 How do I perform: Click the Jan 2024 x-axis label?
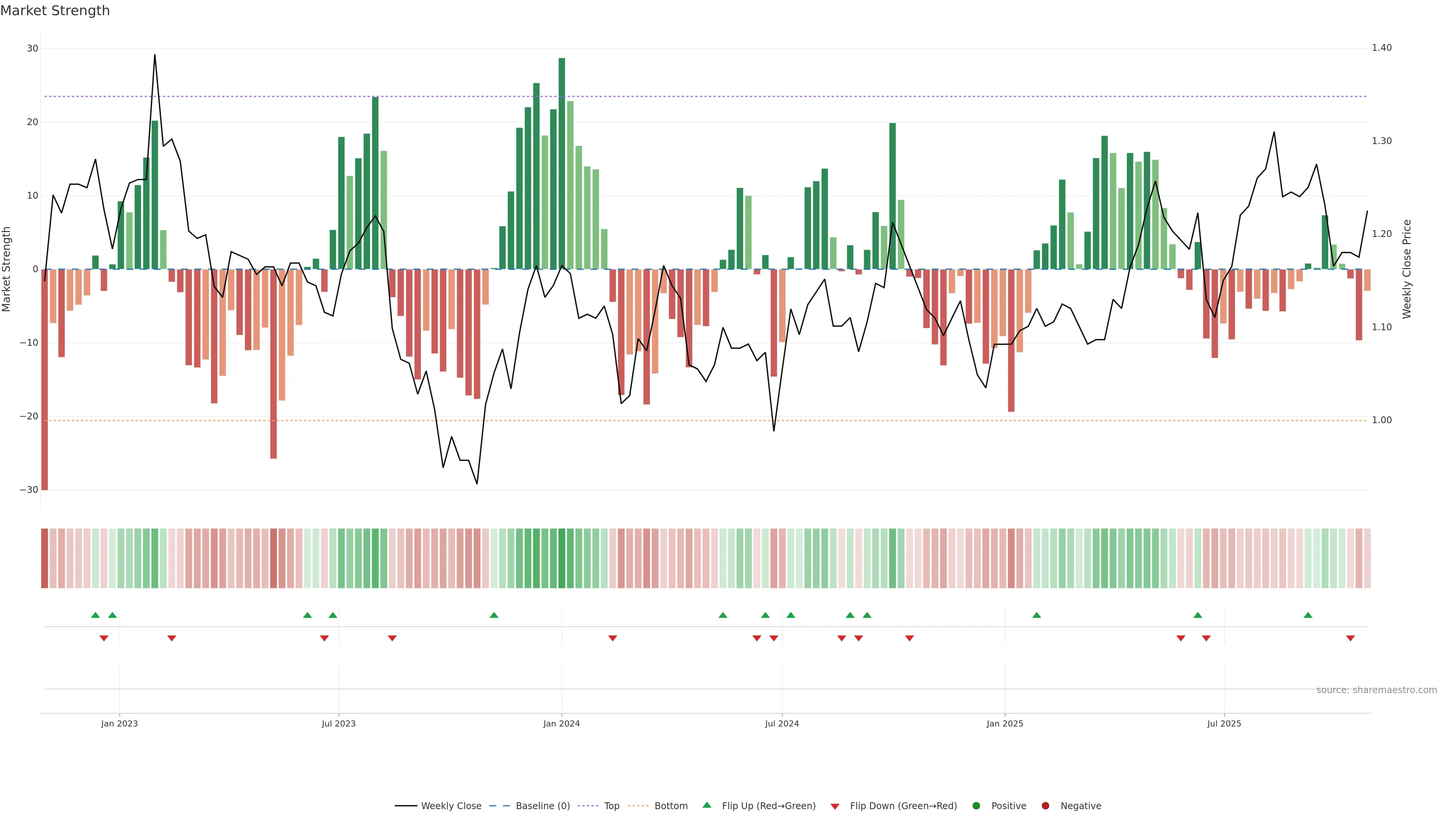pos(561,723)
